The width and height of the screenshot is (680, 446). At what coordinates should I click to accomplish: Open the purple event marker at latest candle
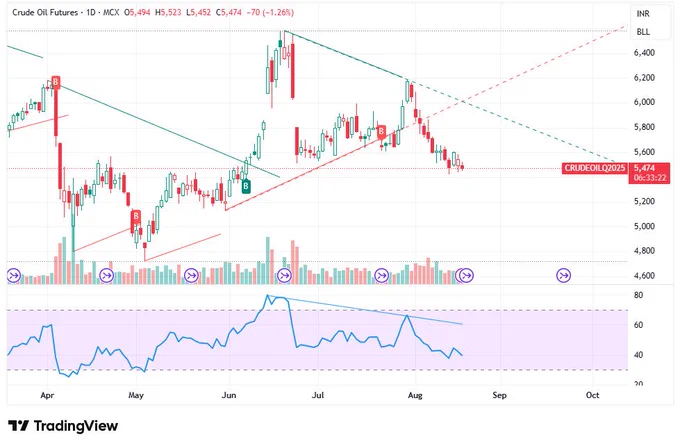[x=467, y=275]
